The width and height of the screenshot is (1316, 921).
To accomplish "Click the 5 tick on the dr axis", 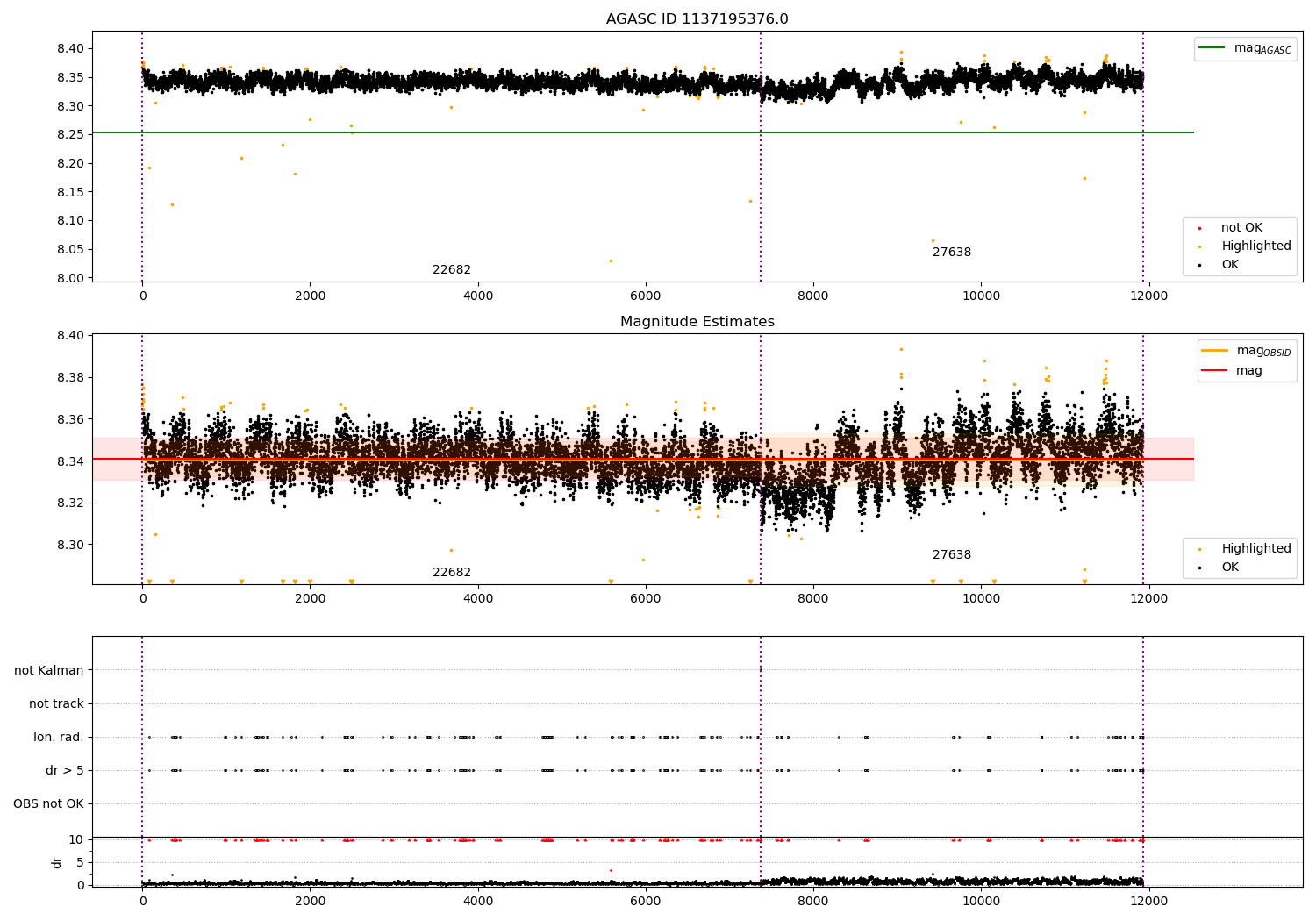I will tap(80, 863).
